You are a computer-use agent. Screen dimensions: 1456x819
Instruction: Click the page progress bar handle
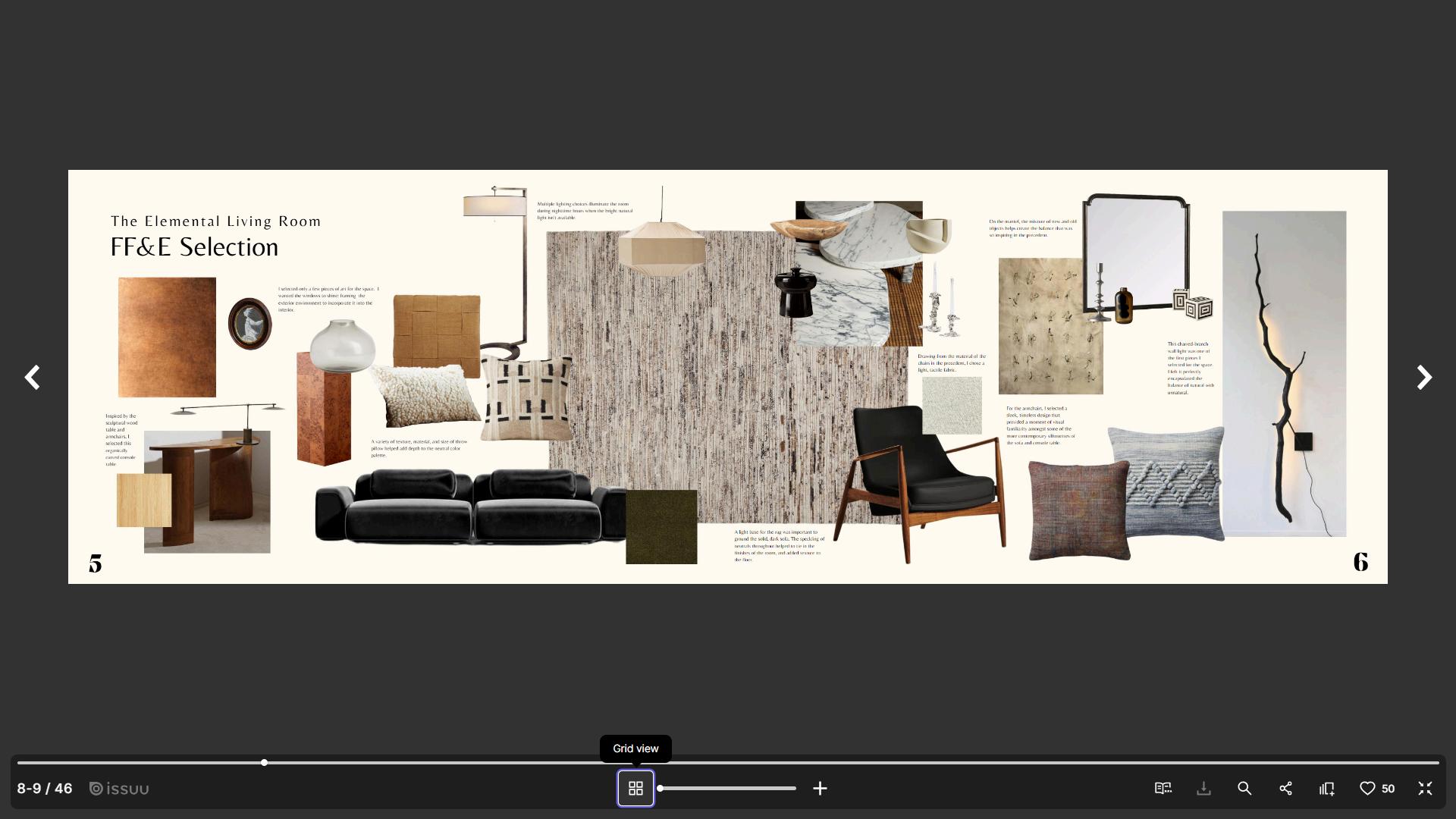point(264,762)
